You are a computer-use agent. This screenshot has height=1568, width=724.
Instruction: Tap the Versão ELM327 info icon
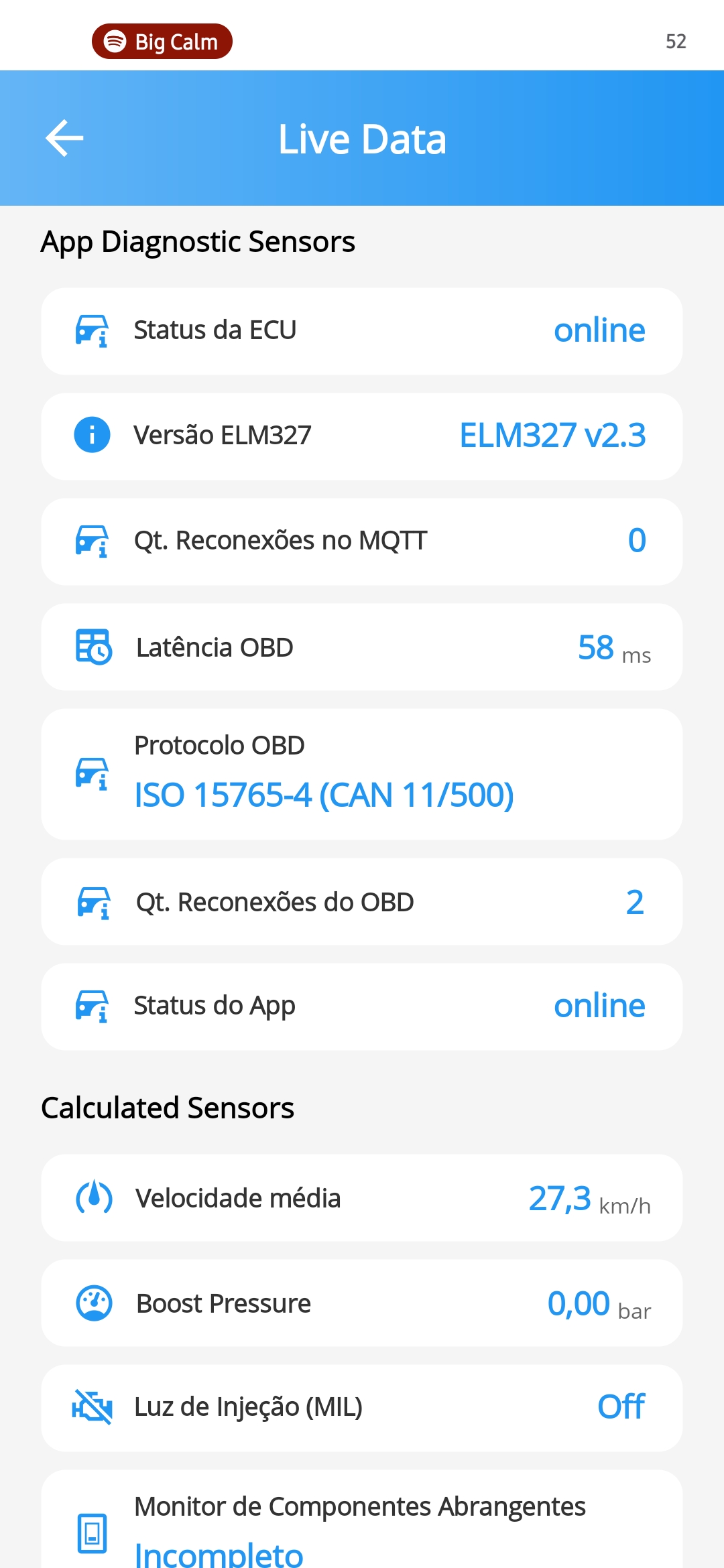point(92,435)
